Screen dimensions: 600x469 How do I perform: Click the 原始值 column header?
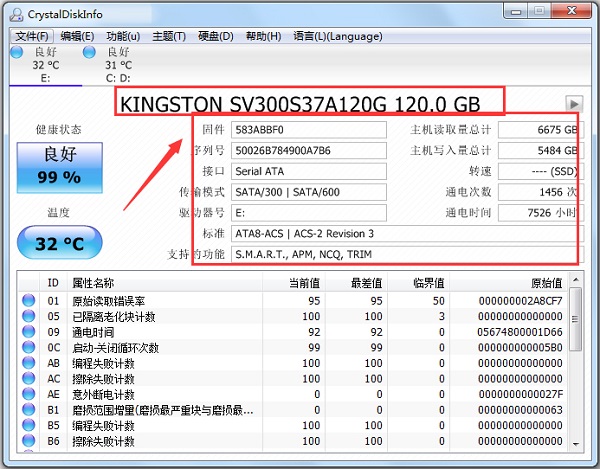(509, 283)
